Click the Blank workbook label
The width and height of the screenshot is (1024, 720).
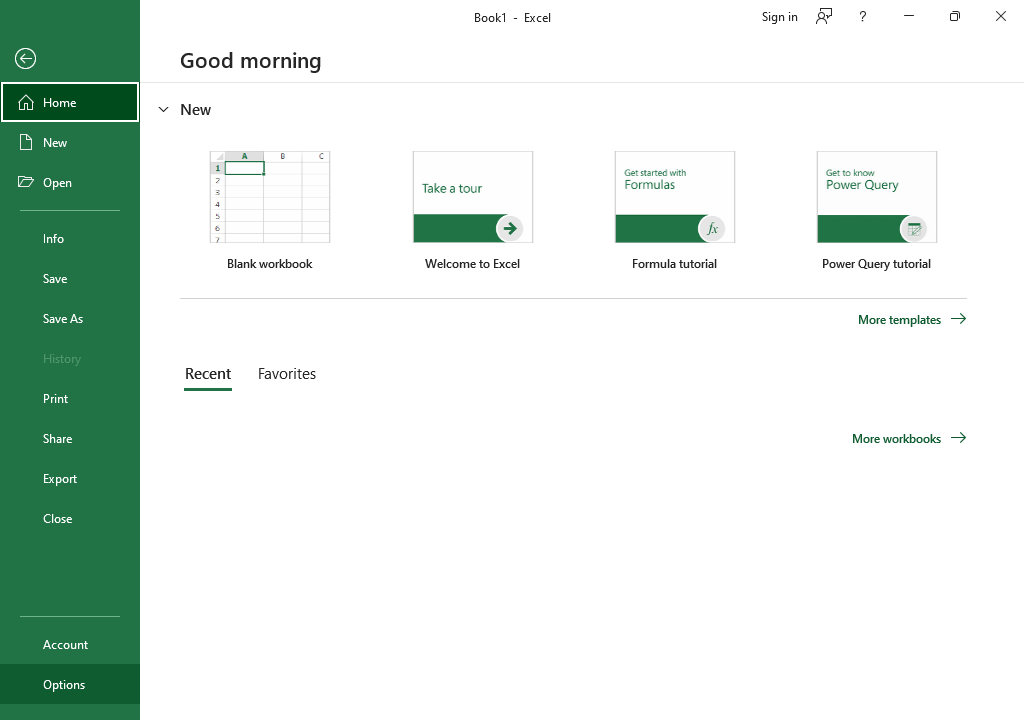[x=270, y=264]
